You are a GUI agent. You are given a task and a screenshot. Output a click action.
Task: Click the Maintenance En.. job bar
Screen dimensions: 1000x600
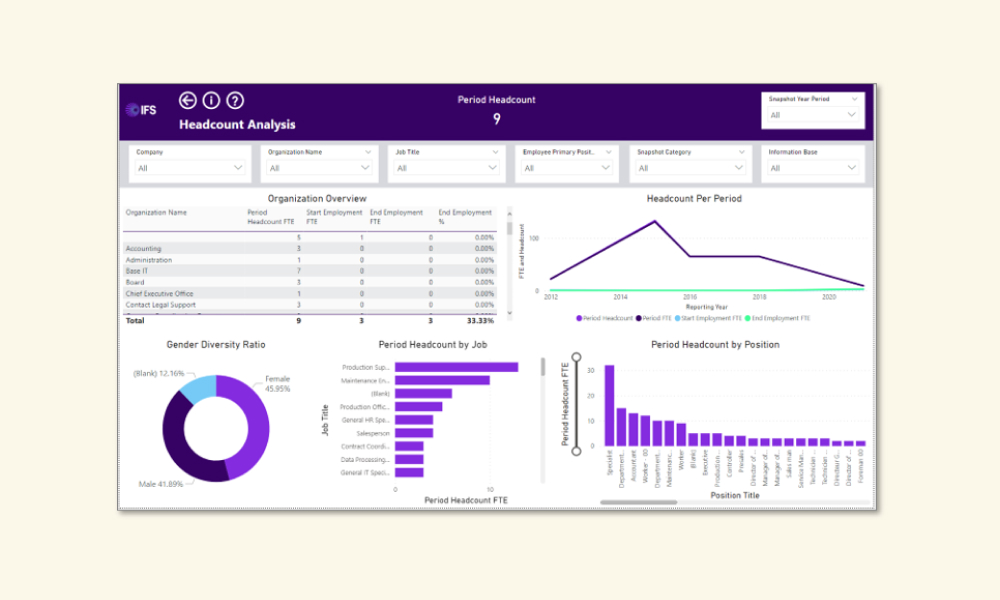[442, 381]
